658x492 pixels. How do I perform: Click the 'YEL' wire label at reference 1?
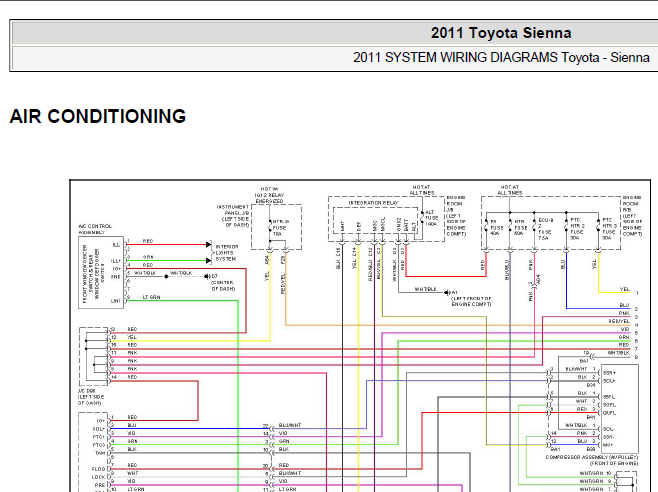pos(625,289)
